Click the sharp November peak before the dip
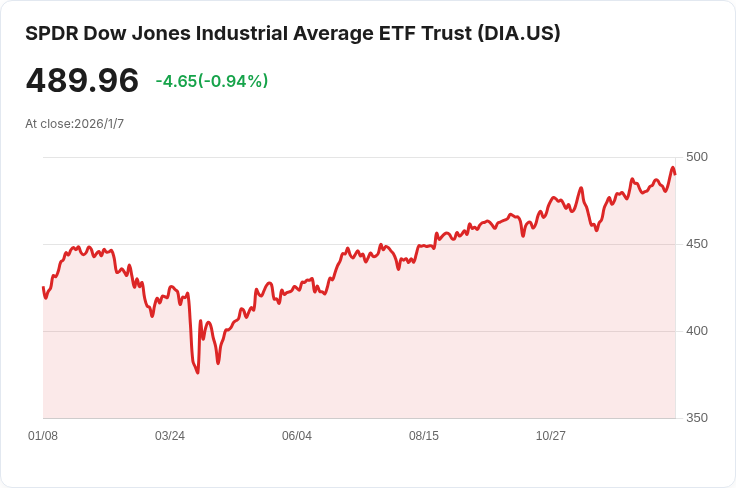This screenshot has height=488, width=736. [581, 188]
